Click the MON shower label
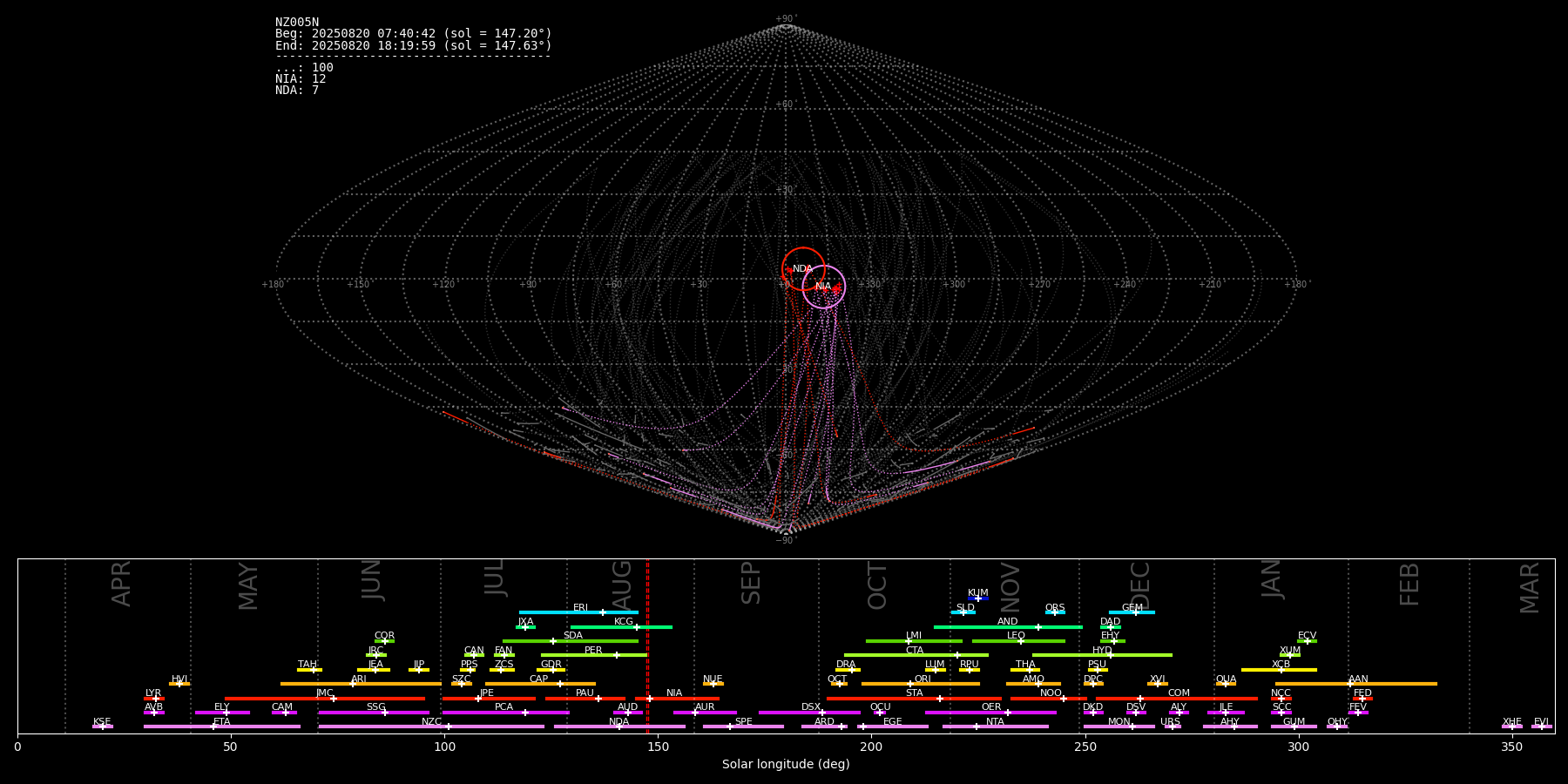Image resolution: width=1568 pixels, height=784 pixels. (x=1119, y=722)
